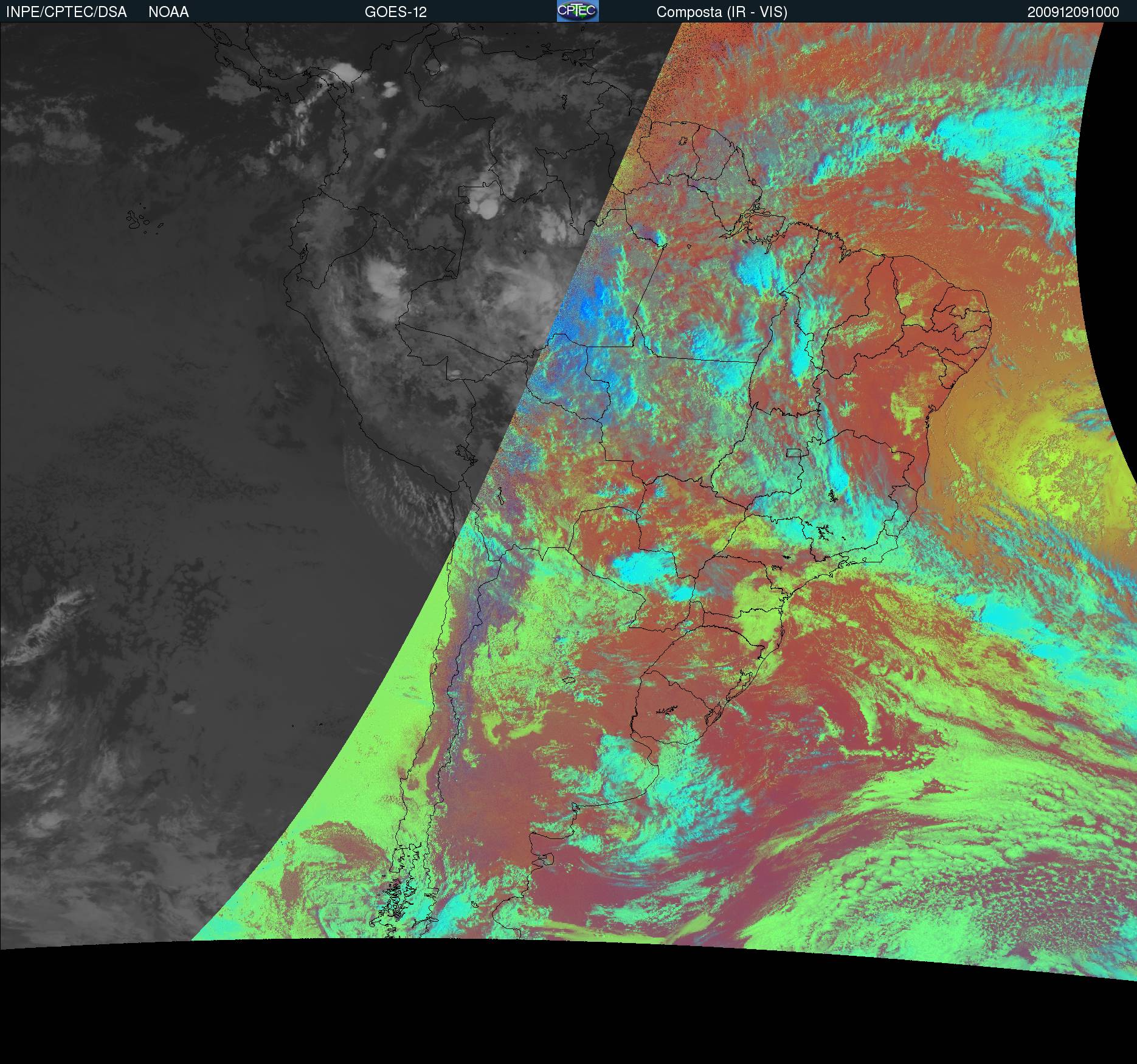Click the GOES-12 satellite label

tap(395, 12)
